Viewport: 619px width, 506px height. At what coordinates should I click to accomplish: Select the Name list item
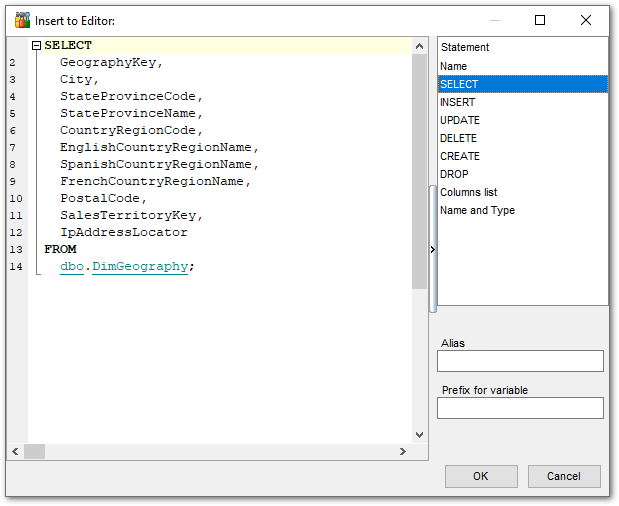454,66
